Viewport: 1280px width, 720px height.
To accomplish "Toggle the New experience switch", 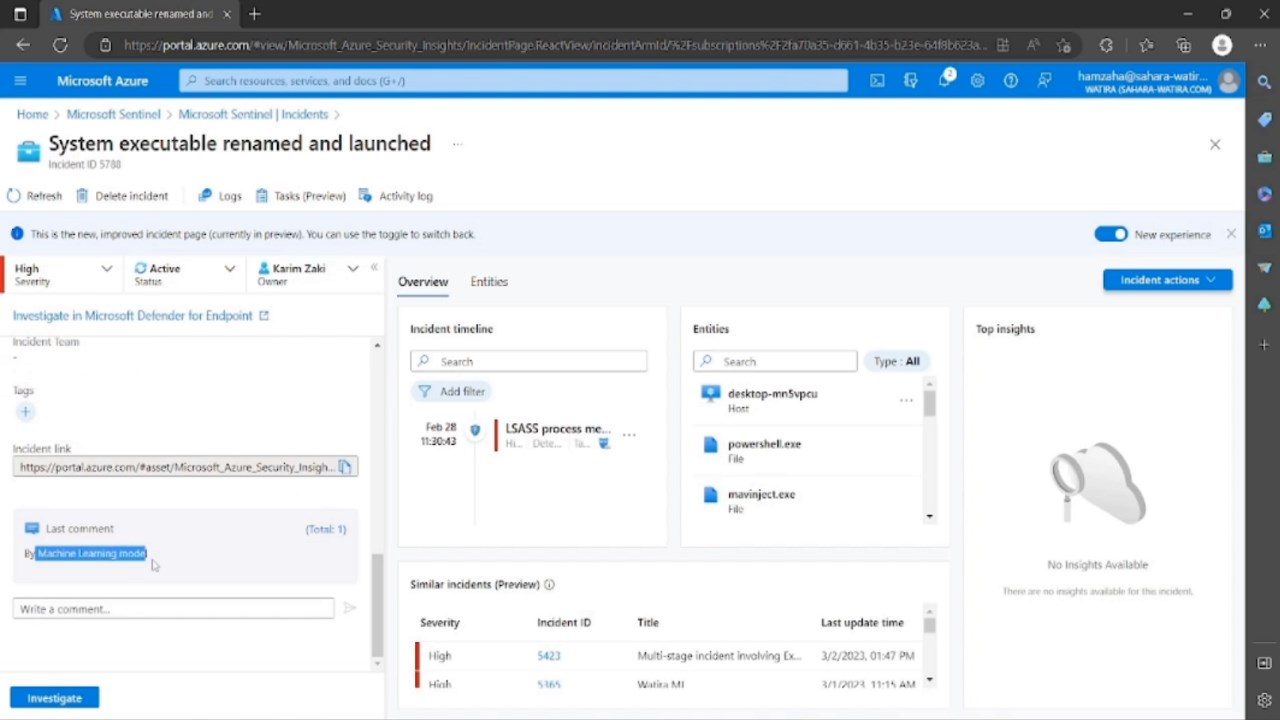I will (1110, 234).
